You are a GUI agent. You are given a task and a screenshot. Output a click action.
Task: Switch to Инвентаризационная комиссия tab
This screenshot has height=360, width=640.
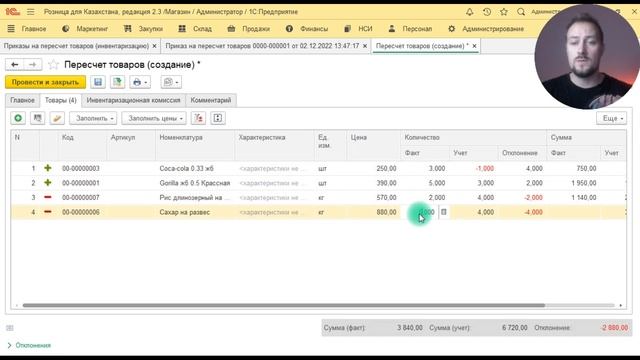pos(133,100)
